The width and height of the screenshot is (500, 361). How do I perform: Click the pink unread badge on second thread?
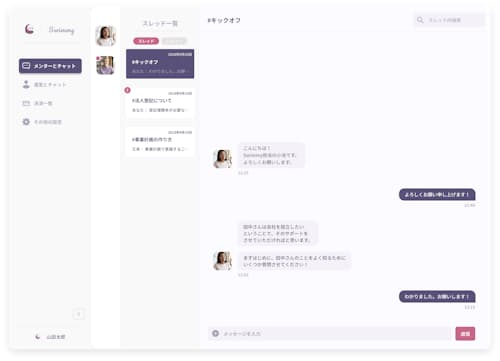click(127, 90)
